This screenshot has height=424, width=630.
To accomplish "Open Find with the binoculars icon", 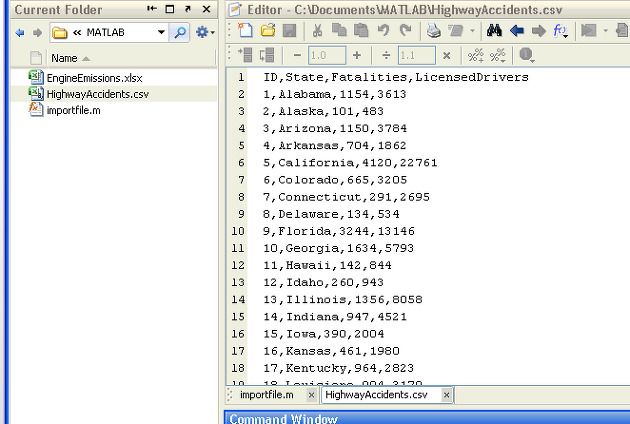I will [494, 31].
